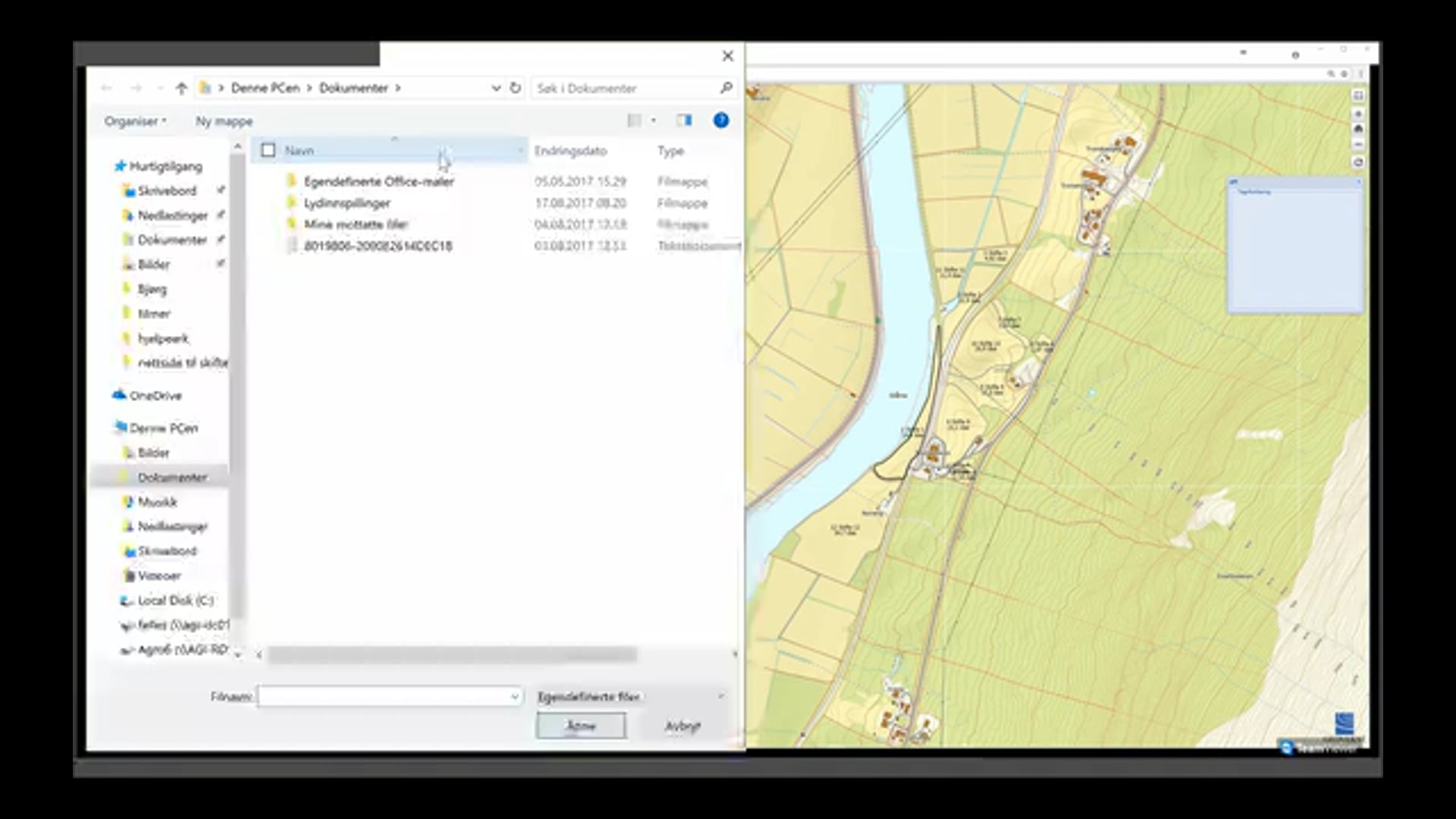1456x819 pixels.
Task: Click Dokumenter in the address breadcrumb
Action: tap(353, 88)
